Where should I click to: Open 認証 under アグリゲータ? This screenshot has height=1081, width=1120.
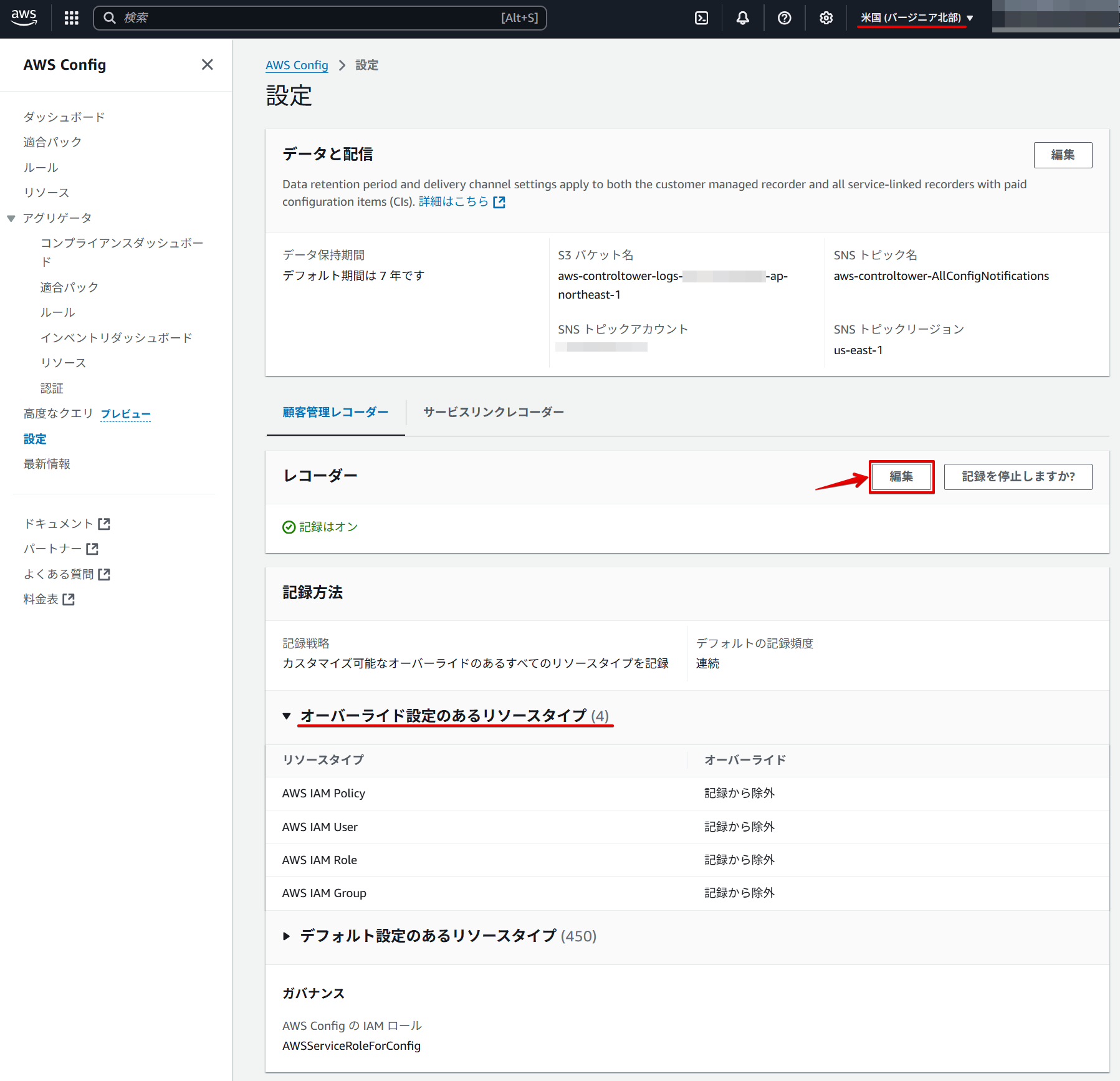pyautogui.click(x=52, y=388)
